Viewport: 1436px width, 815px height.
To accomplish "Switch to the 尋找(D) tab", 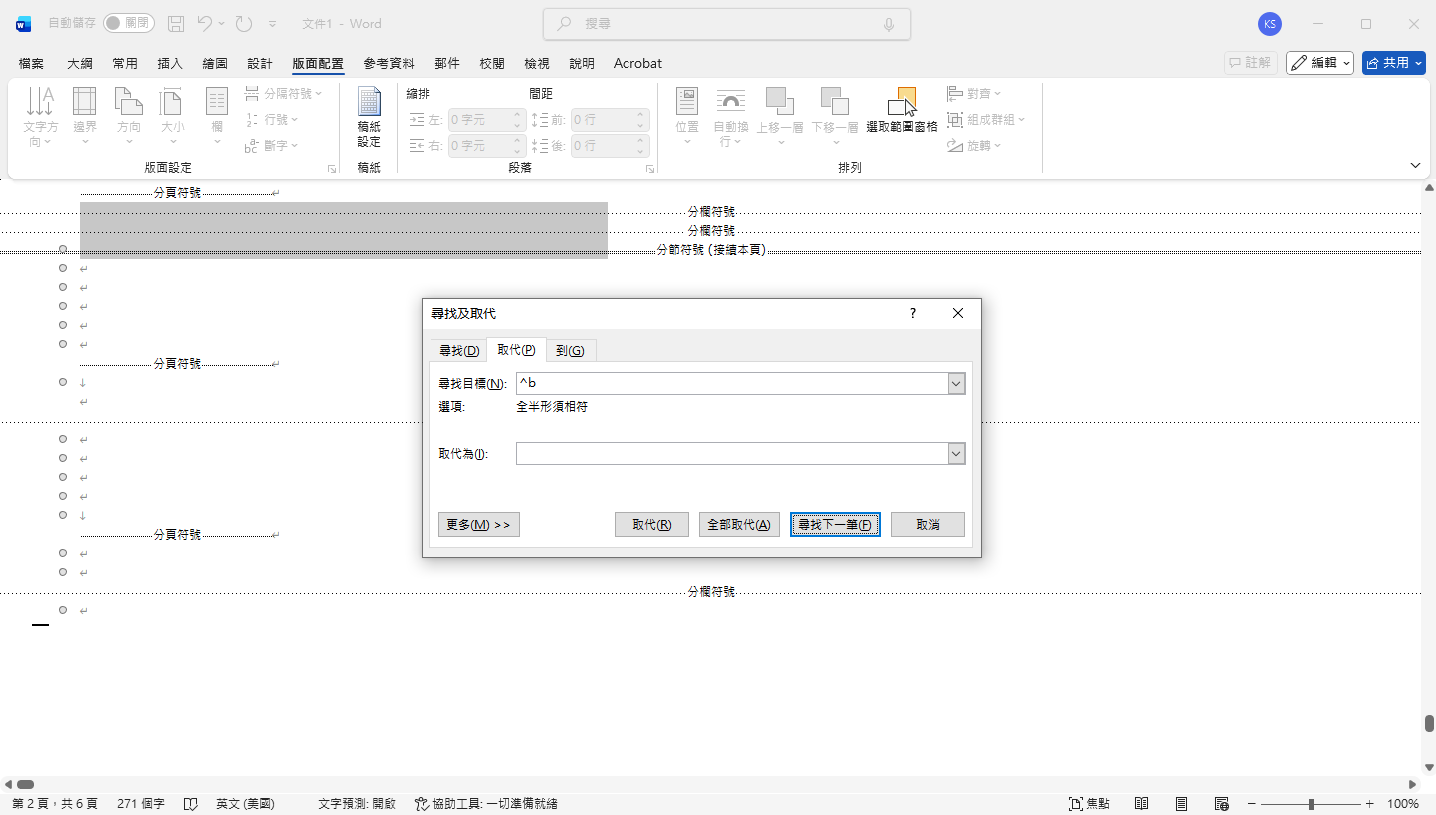I will (457, 349).
